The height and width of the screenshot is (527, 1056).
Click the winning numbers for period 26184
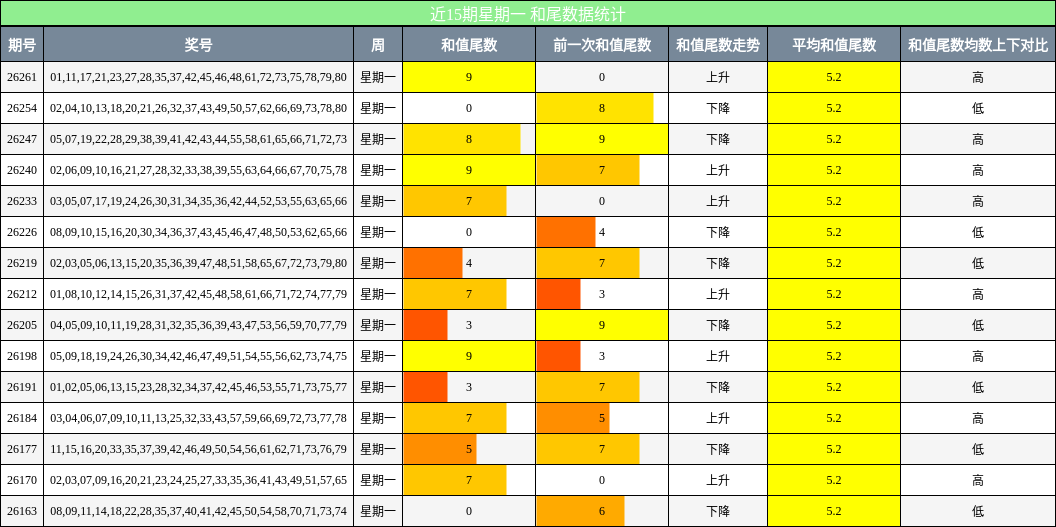[x=199, y=418]
